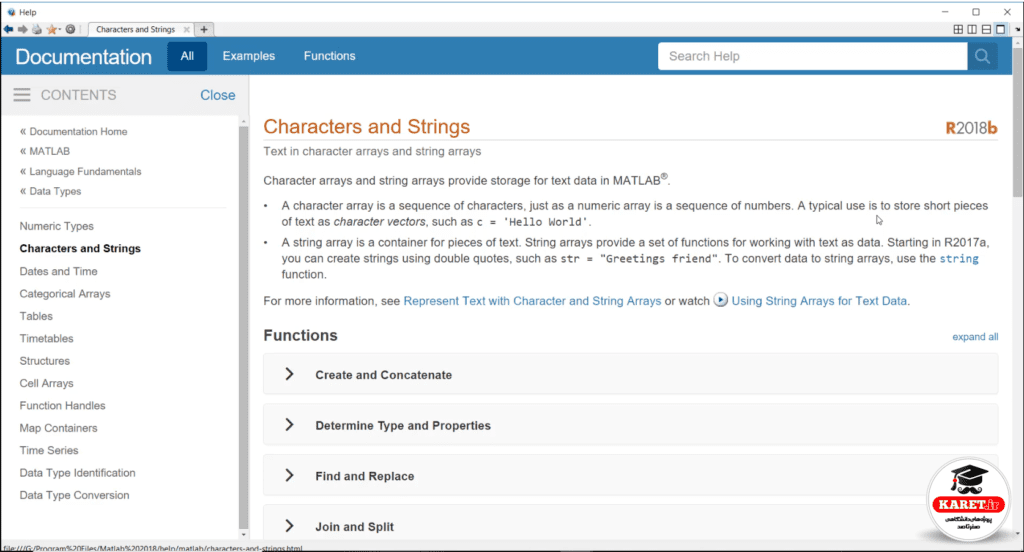Open the string function link
Screen dimensions: 1024x552
tap(959, 259)
